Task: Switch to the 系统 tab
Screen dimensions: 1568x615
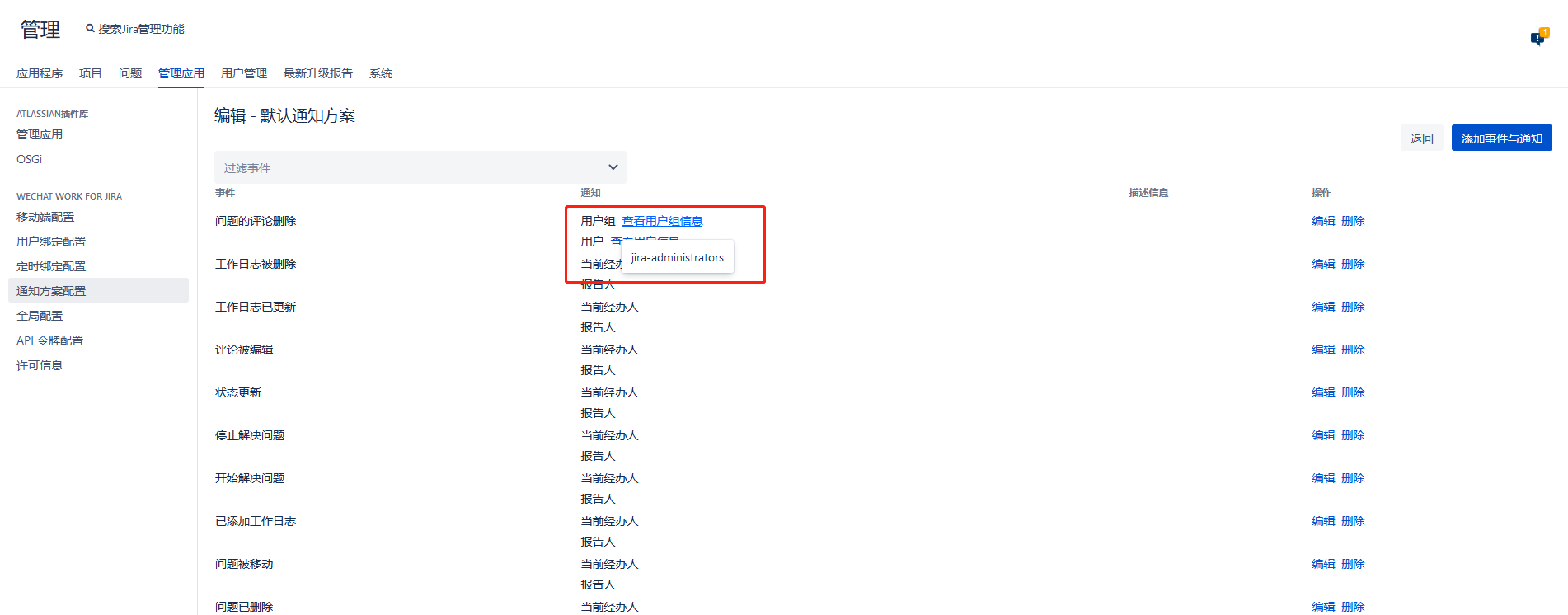Action: [380, 73]
